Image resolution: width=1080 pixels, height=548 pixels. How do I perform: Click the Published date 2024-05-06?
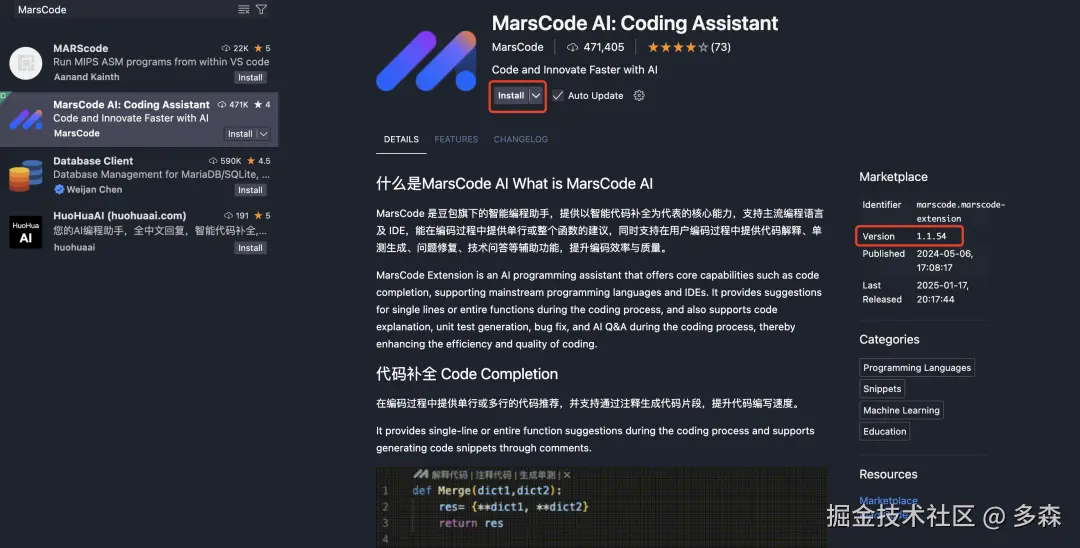pos(944,260)
